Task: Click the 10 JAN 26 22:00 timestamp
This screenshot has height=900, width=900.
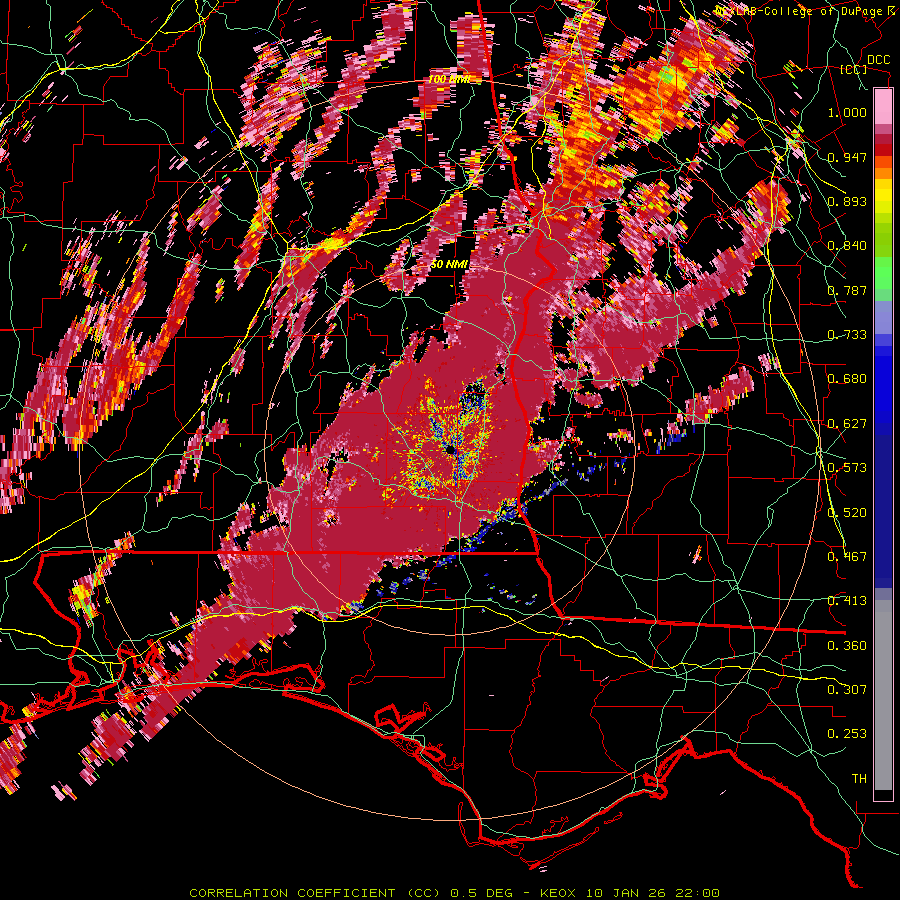Action: (653, 893)
